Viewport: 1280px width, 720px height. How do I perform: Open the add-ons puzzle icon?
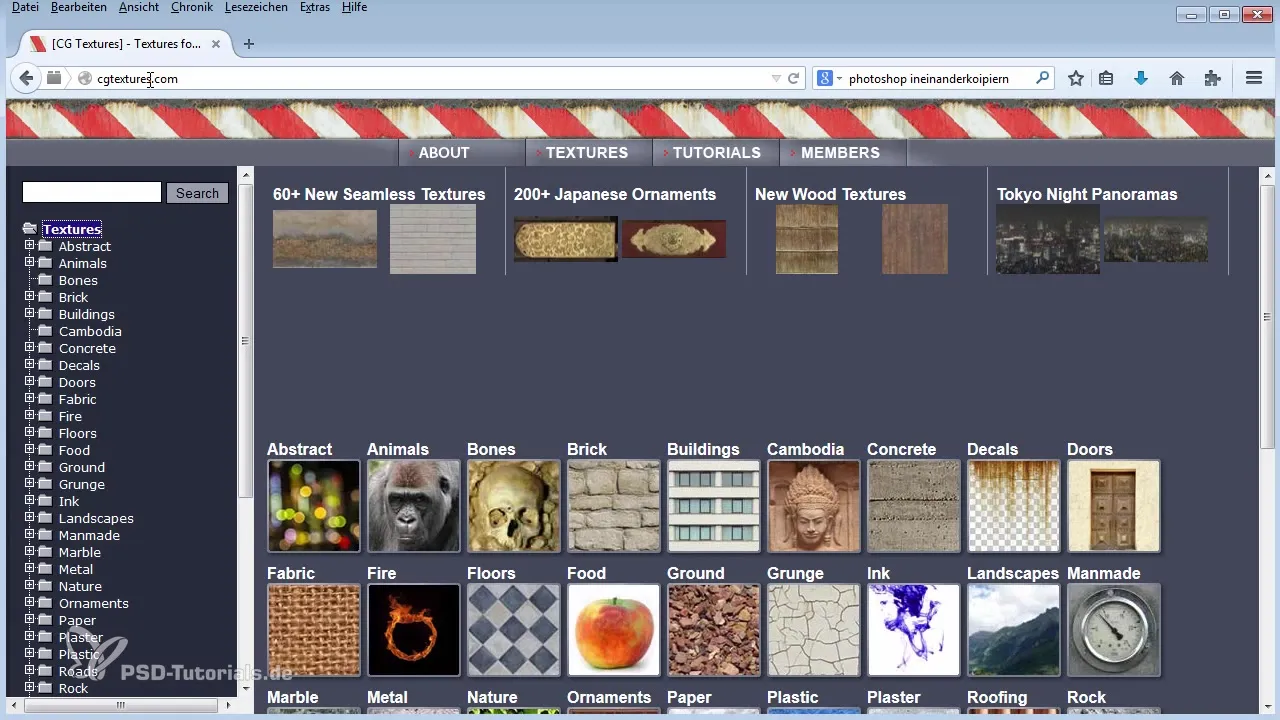pos(1212,78)
